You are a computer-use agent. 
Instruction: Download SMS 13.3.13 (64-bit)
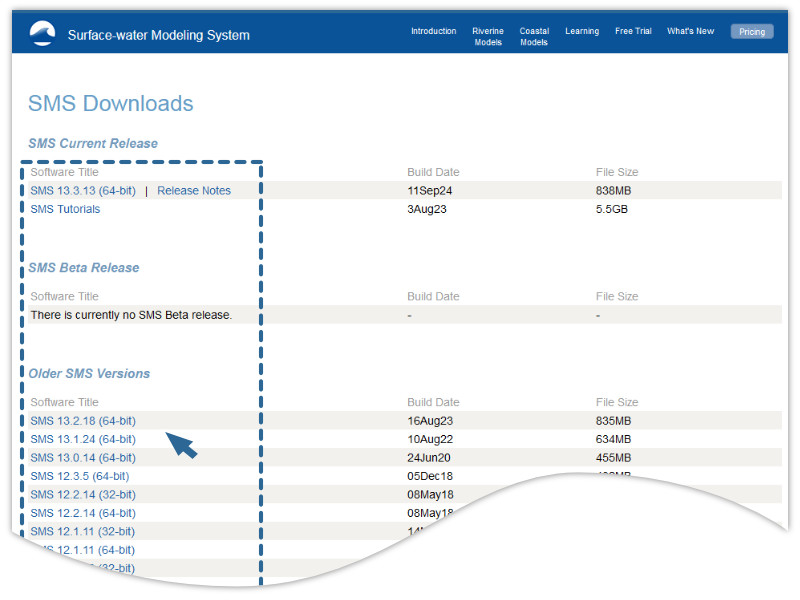coord(83,191)
